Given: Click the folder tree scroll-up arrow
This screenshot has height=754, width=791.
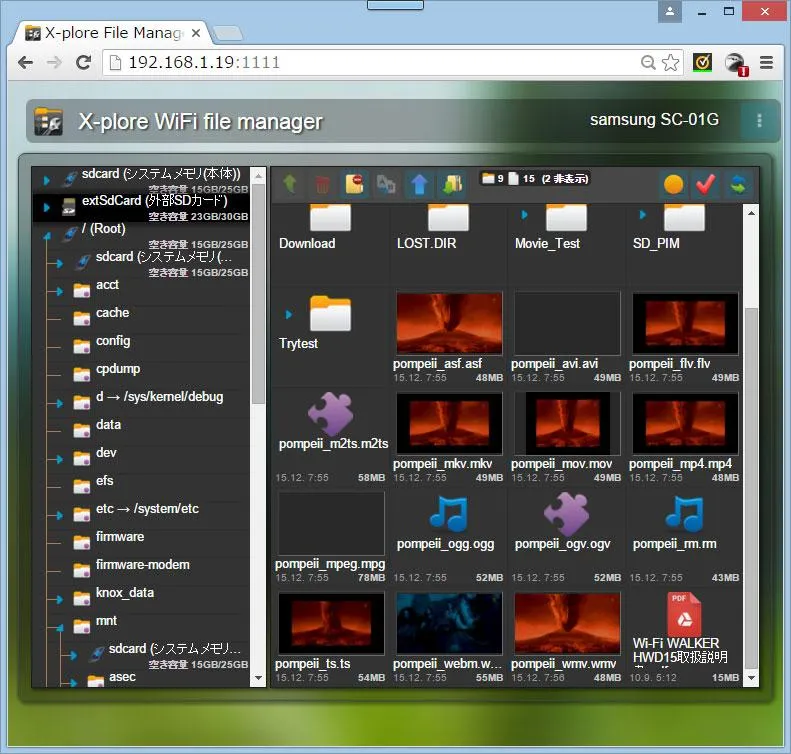Looking at the screenshot, I should pos(258,176).
